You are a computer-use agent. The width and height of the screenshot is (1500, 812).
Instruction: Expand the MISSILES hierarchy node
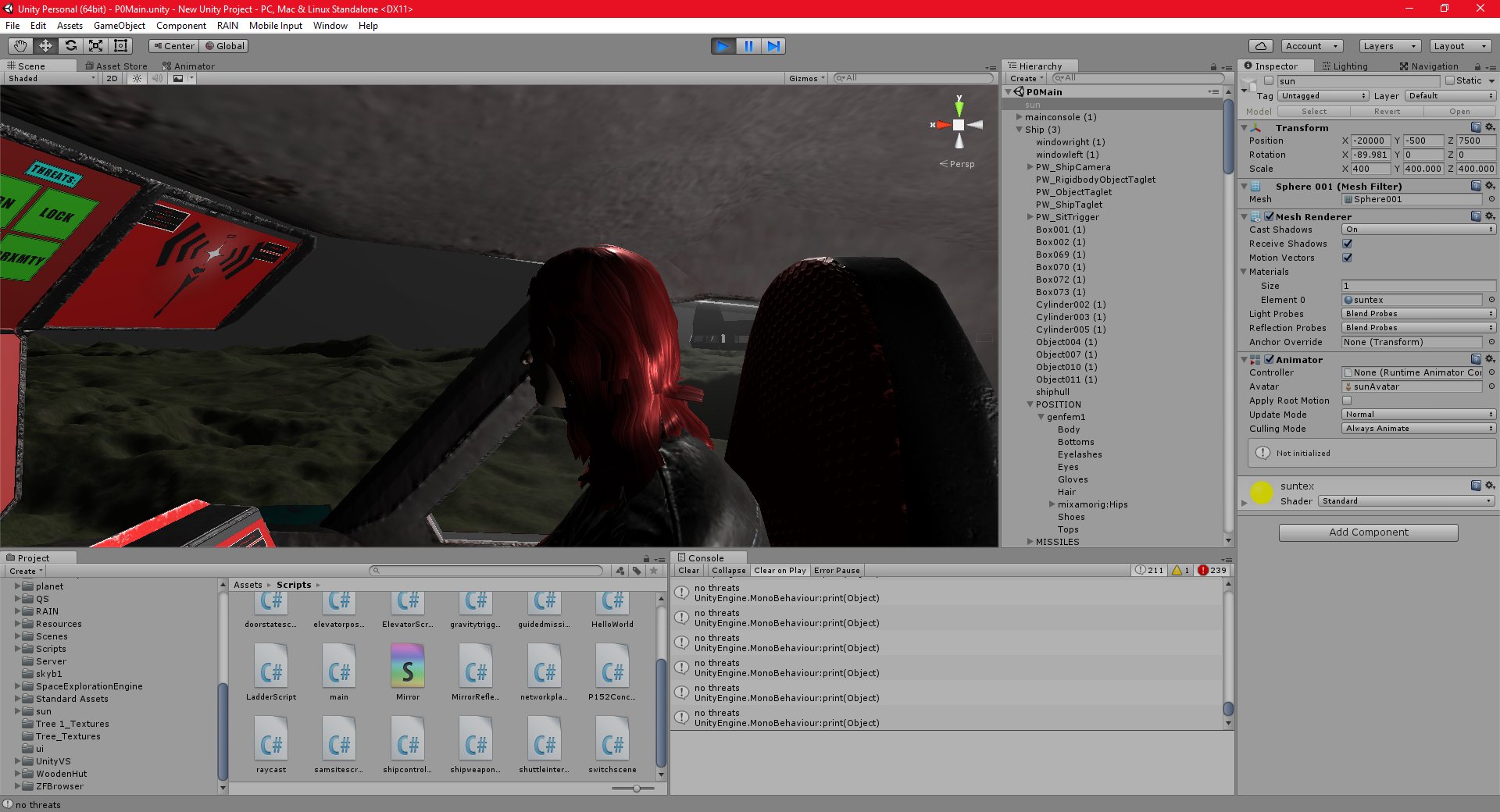tap(1030, 541)
